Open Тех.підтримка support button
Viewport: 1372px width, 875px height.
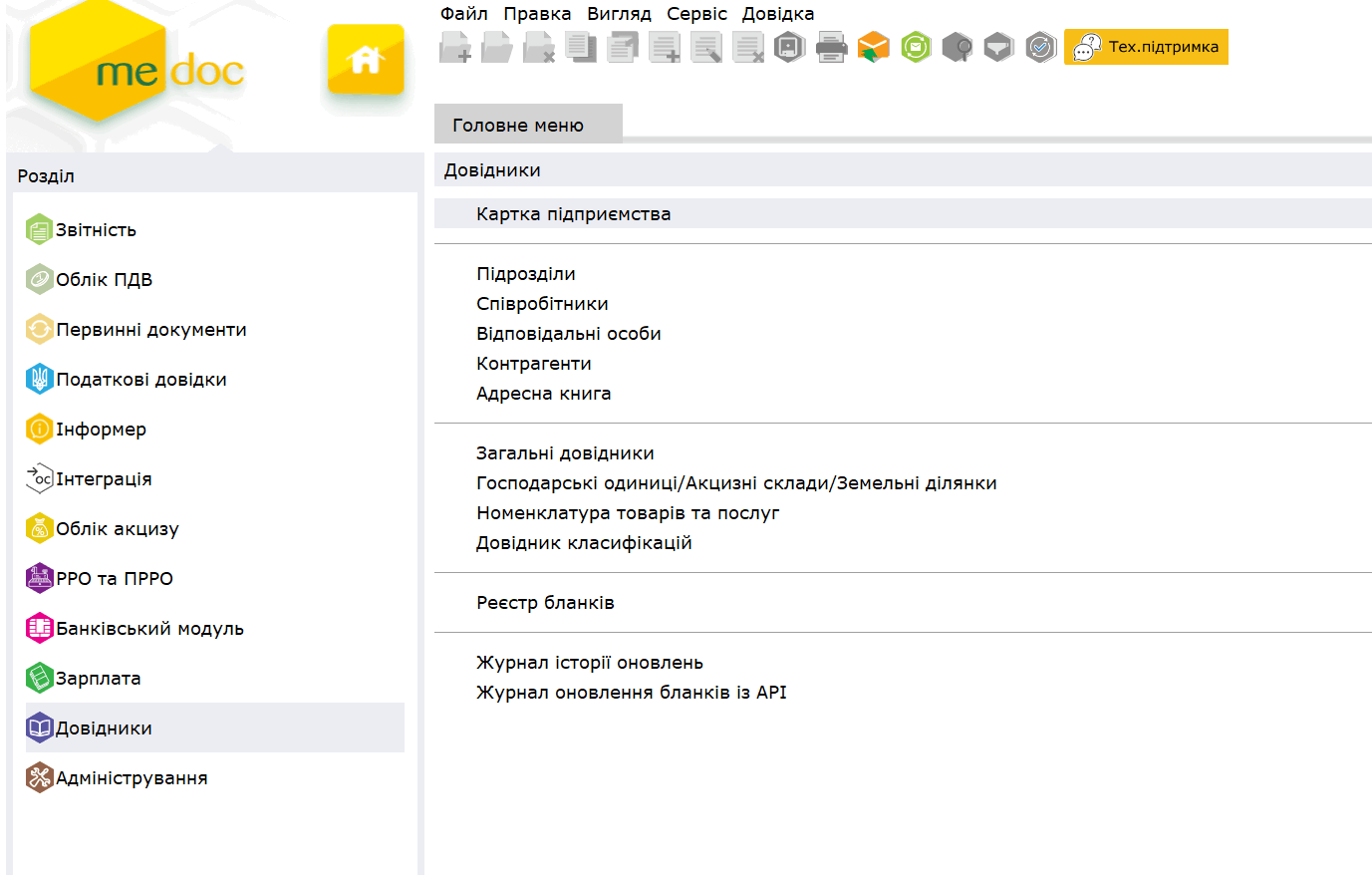coord(1146,47)
